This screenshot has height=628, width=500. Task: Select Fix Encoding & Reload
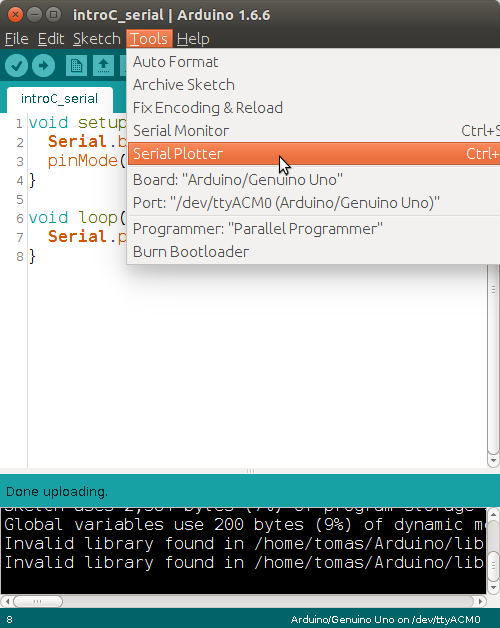313,108
